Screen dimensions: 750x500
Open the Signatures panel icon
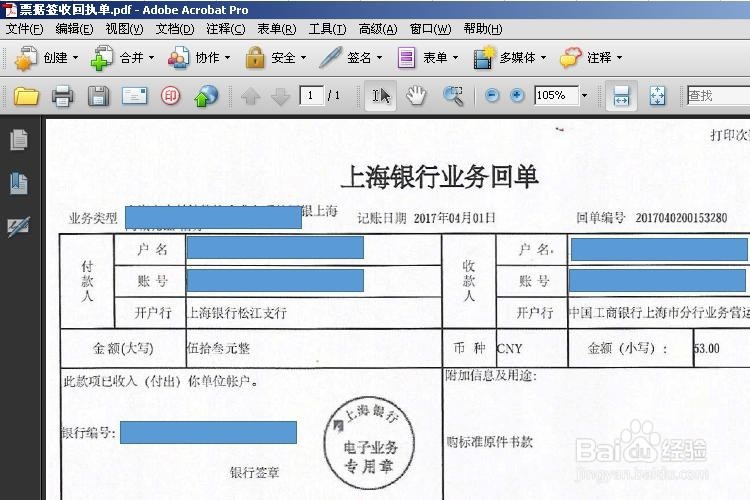[19, 227]
